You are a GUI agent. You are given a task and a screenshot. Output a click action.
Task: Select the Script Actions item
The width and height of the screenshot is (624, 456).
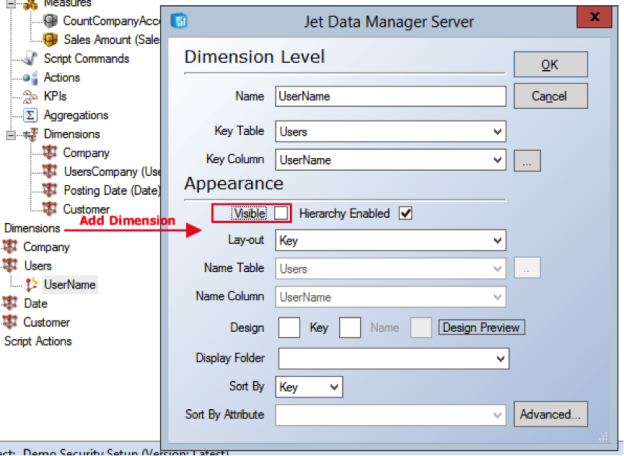(38, 341)
